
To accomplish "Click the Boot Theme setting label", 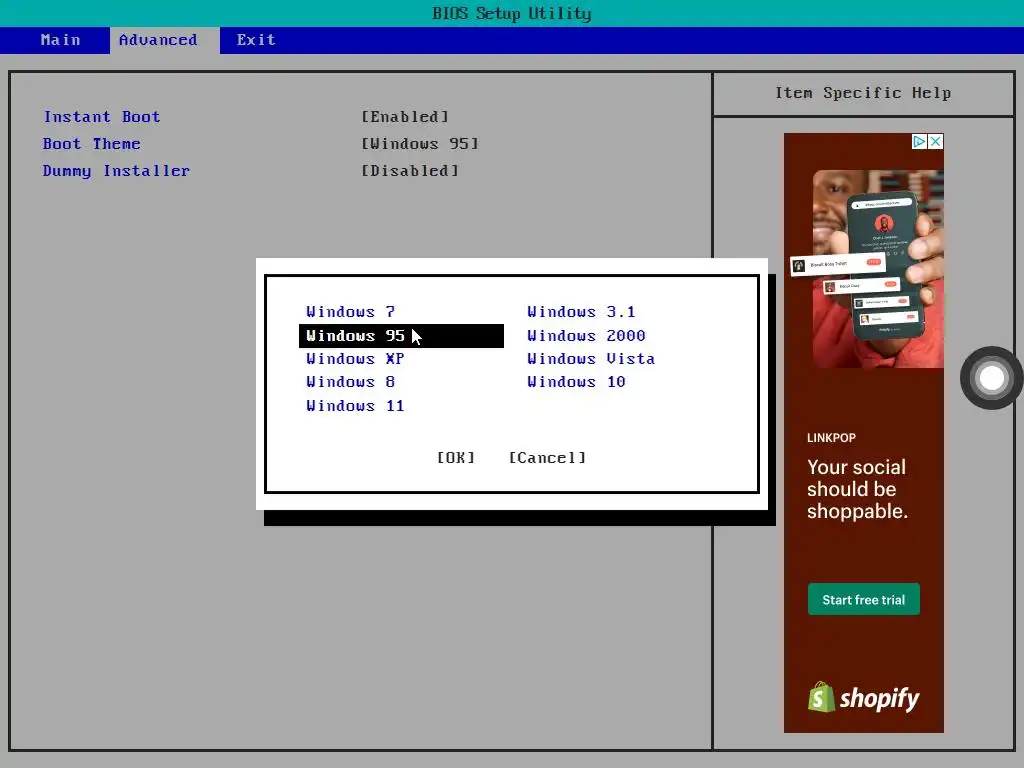I will click(x=91, y=144).
